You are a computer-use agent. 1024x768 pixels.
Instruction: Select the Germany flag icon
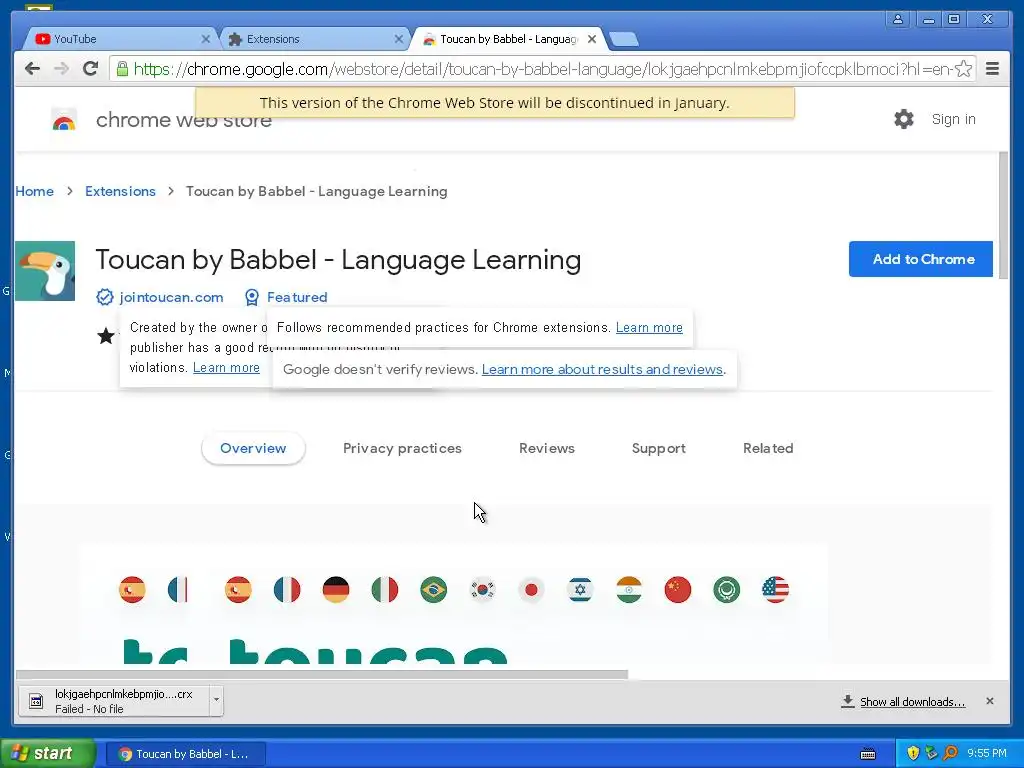(x=336, y=590)
